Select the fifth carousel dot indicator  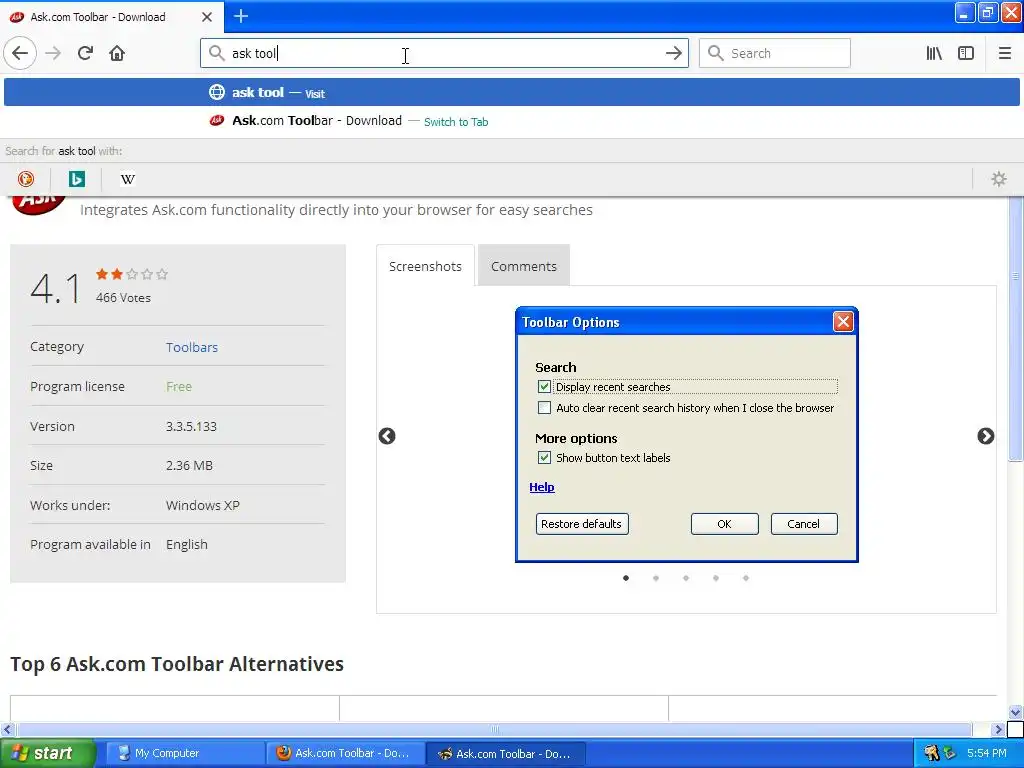746,577
